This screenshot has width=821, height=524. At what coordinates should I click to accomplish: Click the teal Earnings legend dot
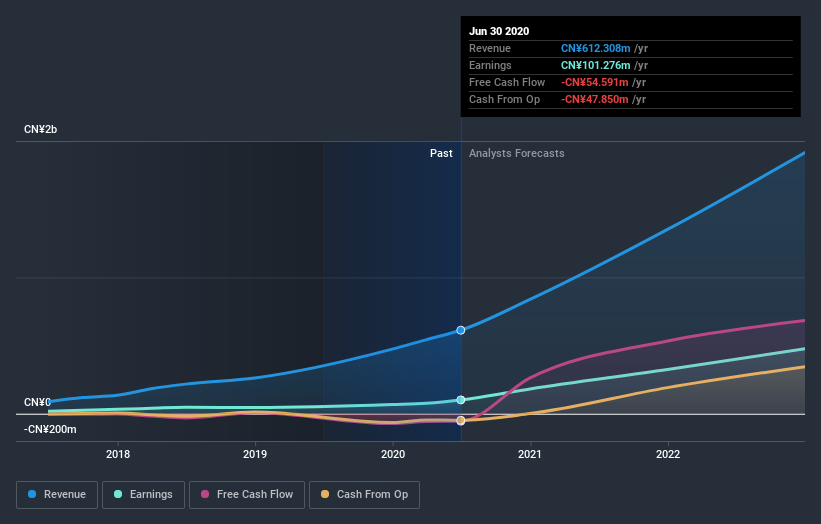coord(118,494)
